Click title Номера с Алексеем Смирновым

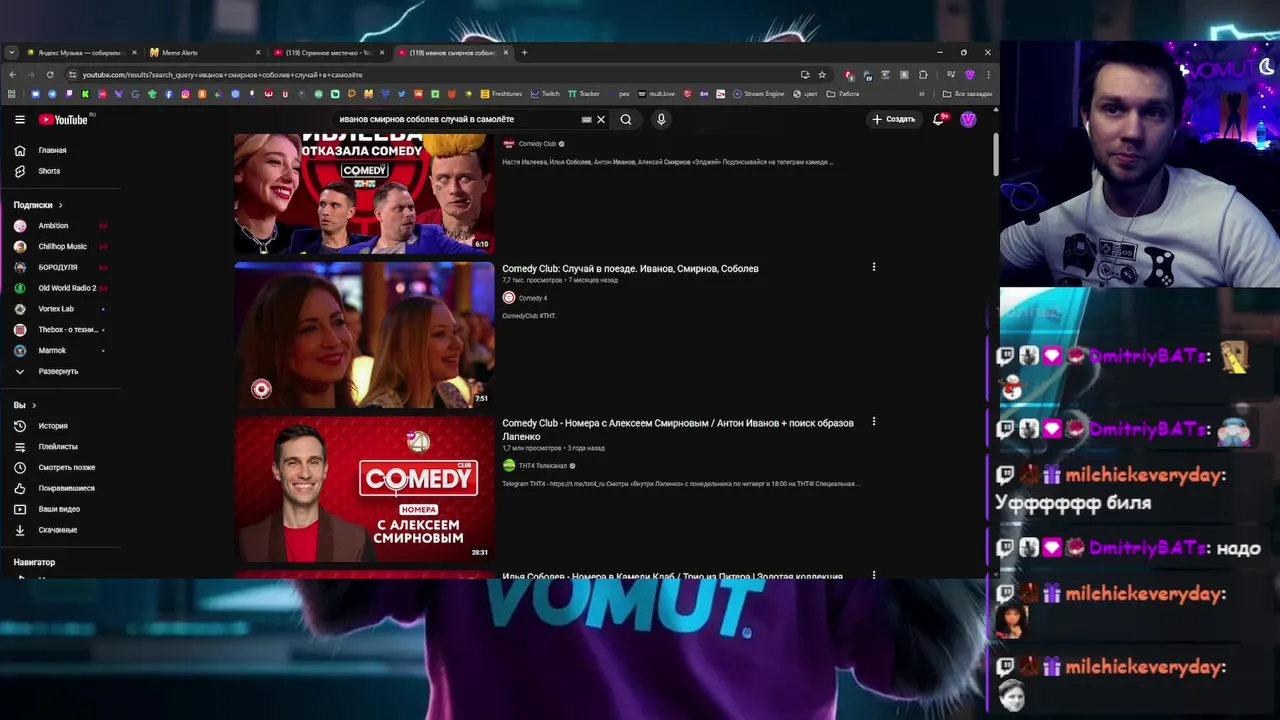pos(678,430)
